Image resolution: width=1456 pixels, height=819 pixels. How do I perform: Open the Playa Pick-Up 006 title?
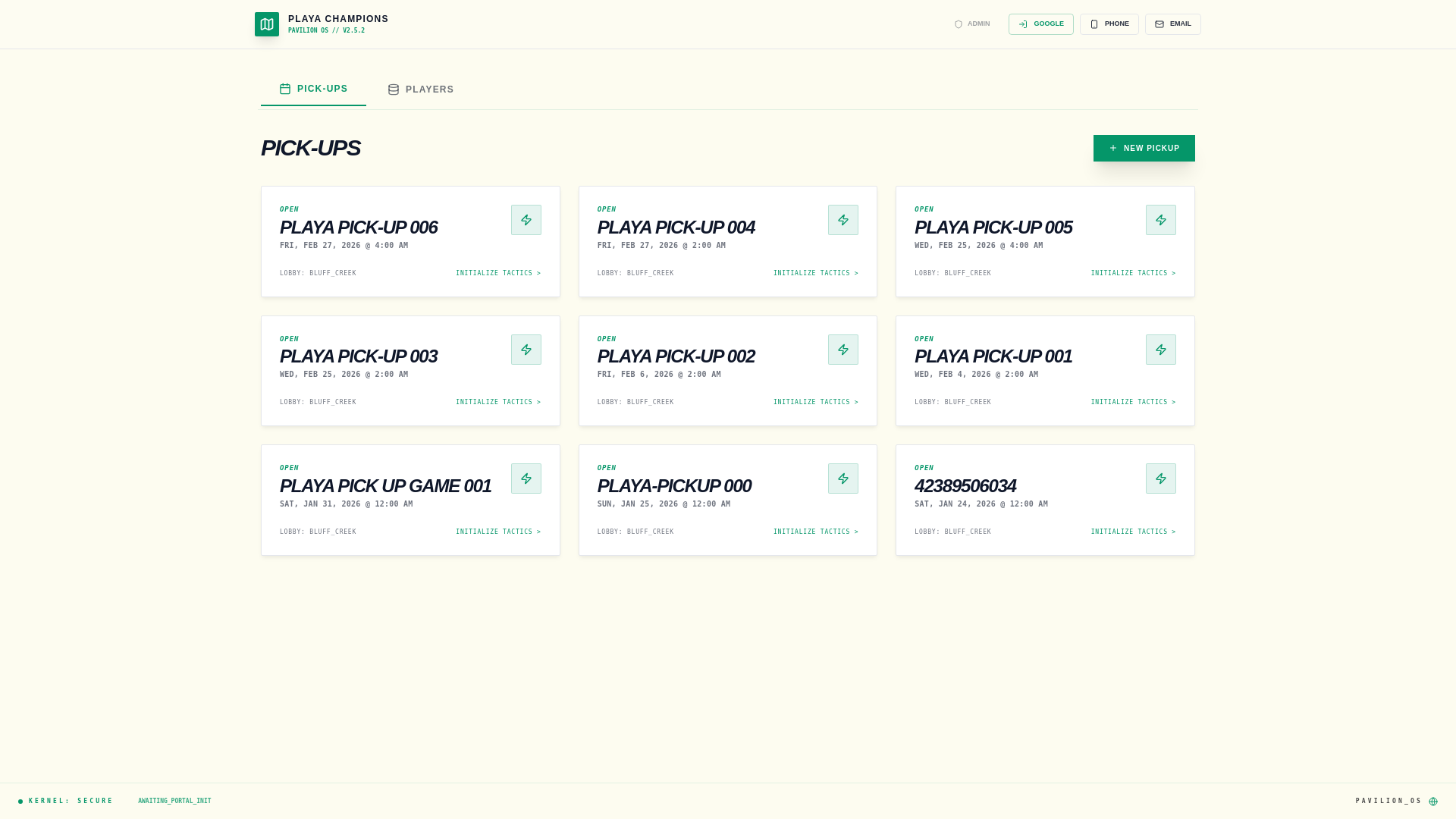(359, 227)
